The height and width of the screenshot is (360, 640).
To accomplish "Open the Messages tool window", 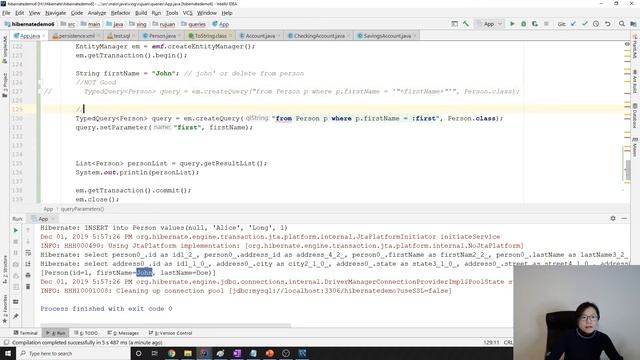I will tap(123, 333).
